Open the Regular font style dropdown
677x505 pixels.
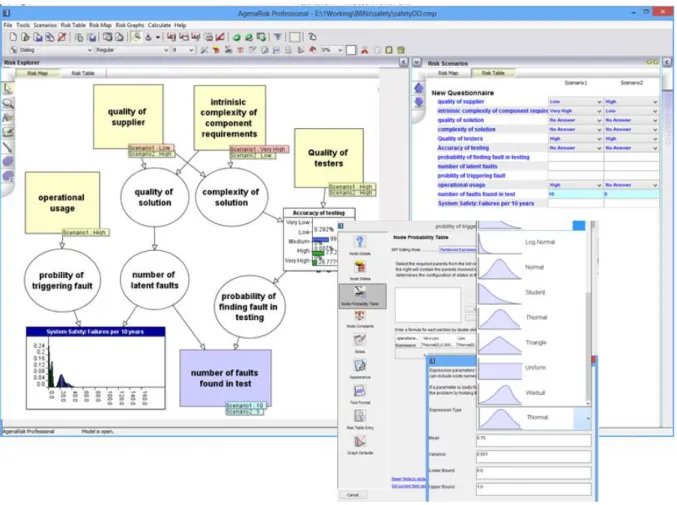131,50
